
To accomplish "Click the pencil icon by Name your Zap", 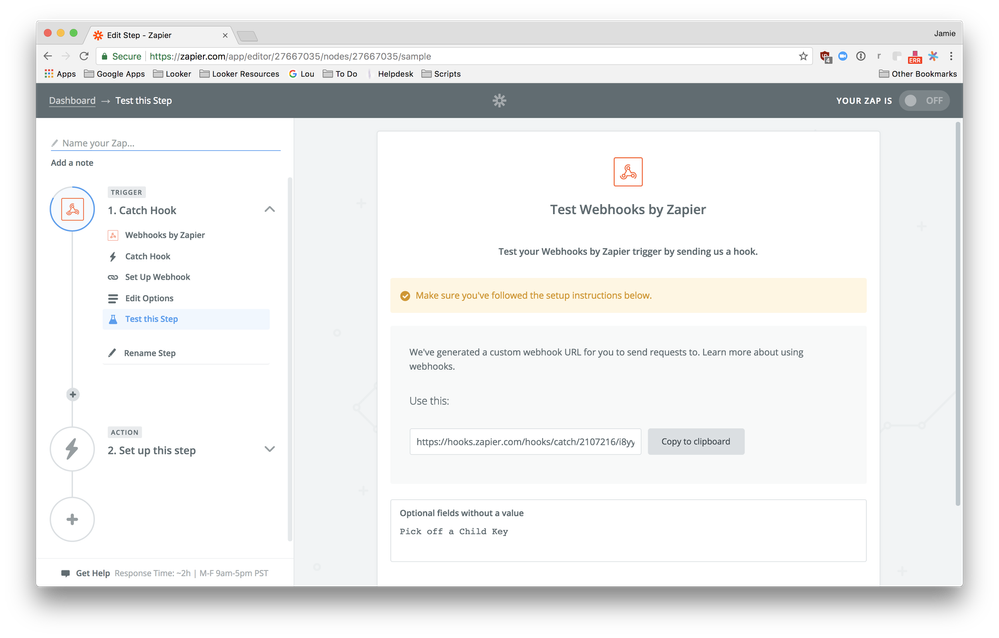I will 55,143.
